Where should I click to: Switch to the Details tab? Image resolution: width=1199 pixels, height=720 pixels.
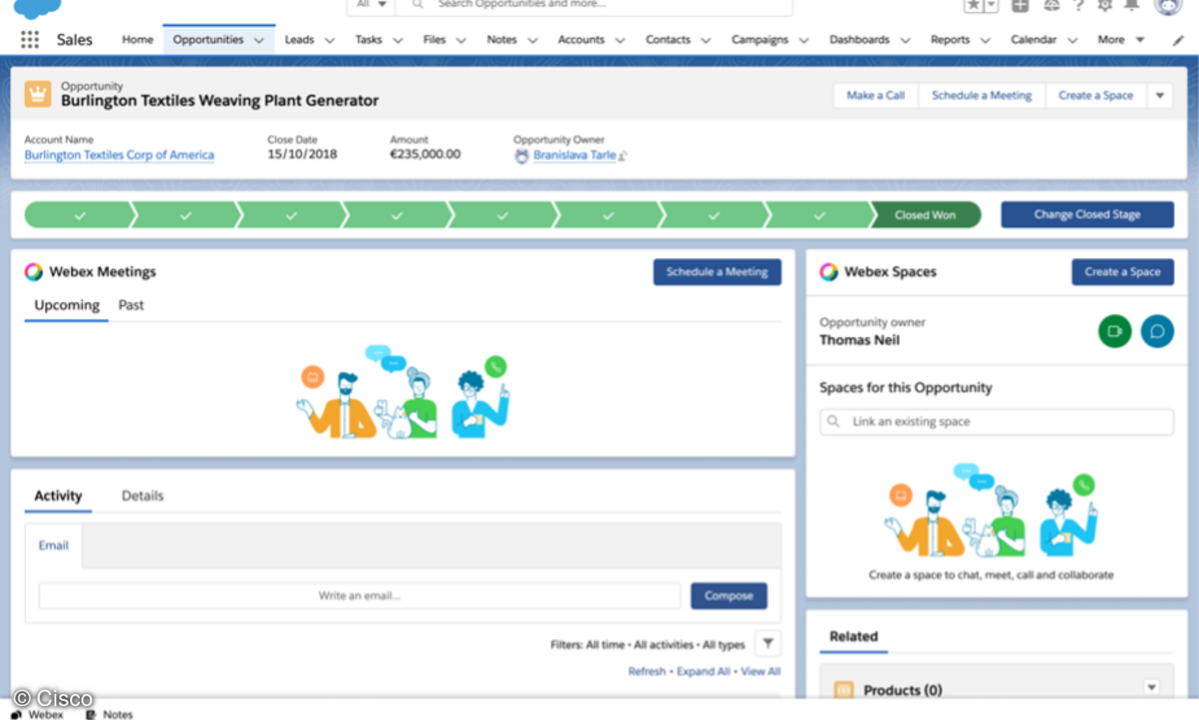click(142, 495)
